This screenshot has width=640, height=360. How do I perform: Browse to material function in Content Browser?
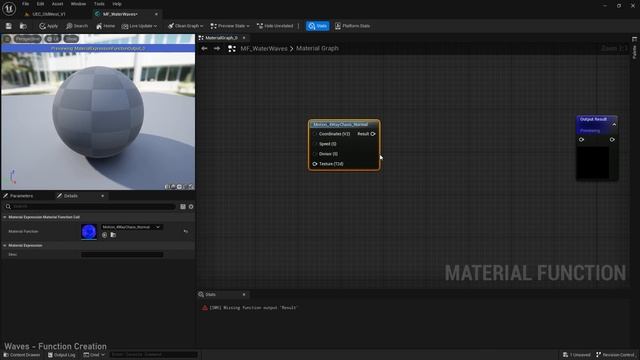tap(113, 235)
